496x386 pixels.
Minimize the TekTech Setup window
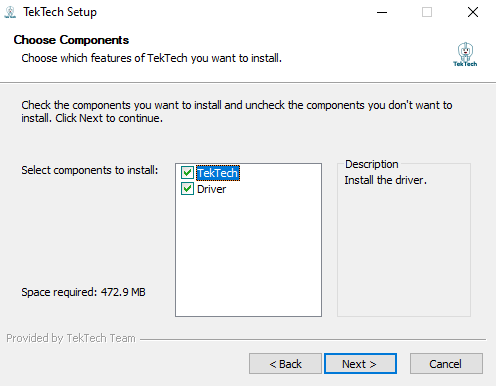(x=382, y=12)
